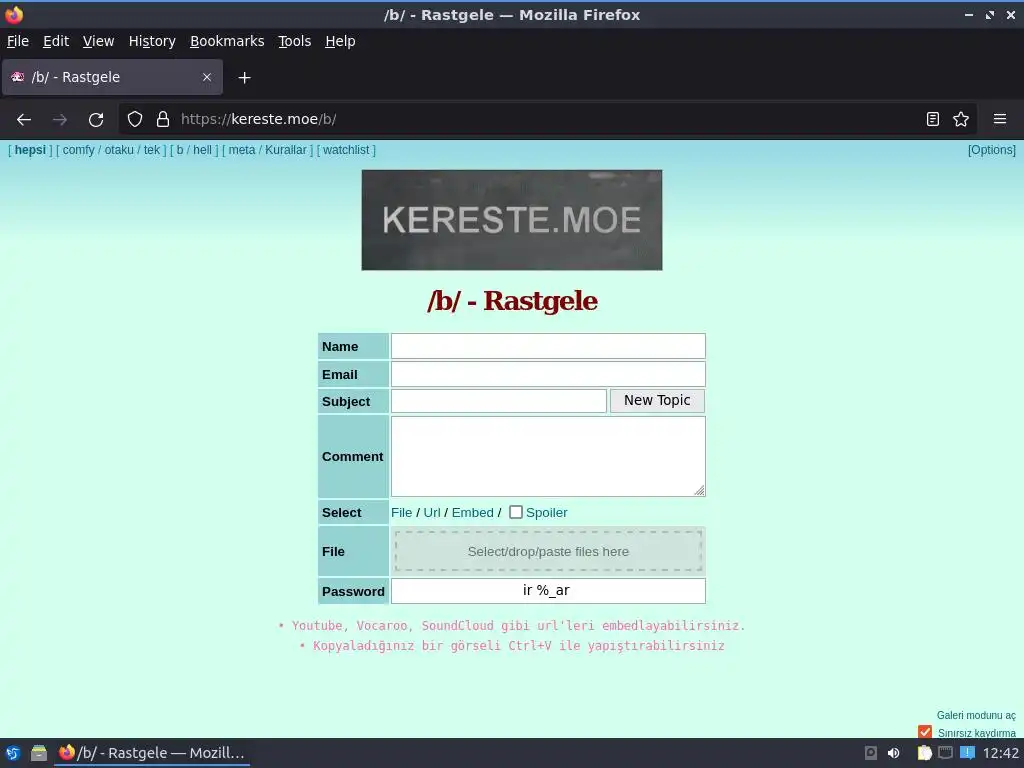Open a new tab with the plus button

coord(244,78)
